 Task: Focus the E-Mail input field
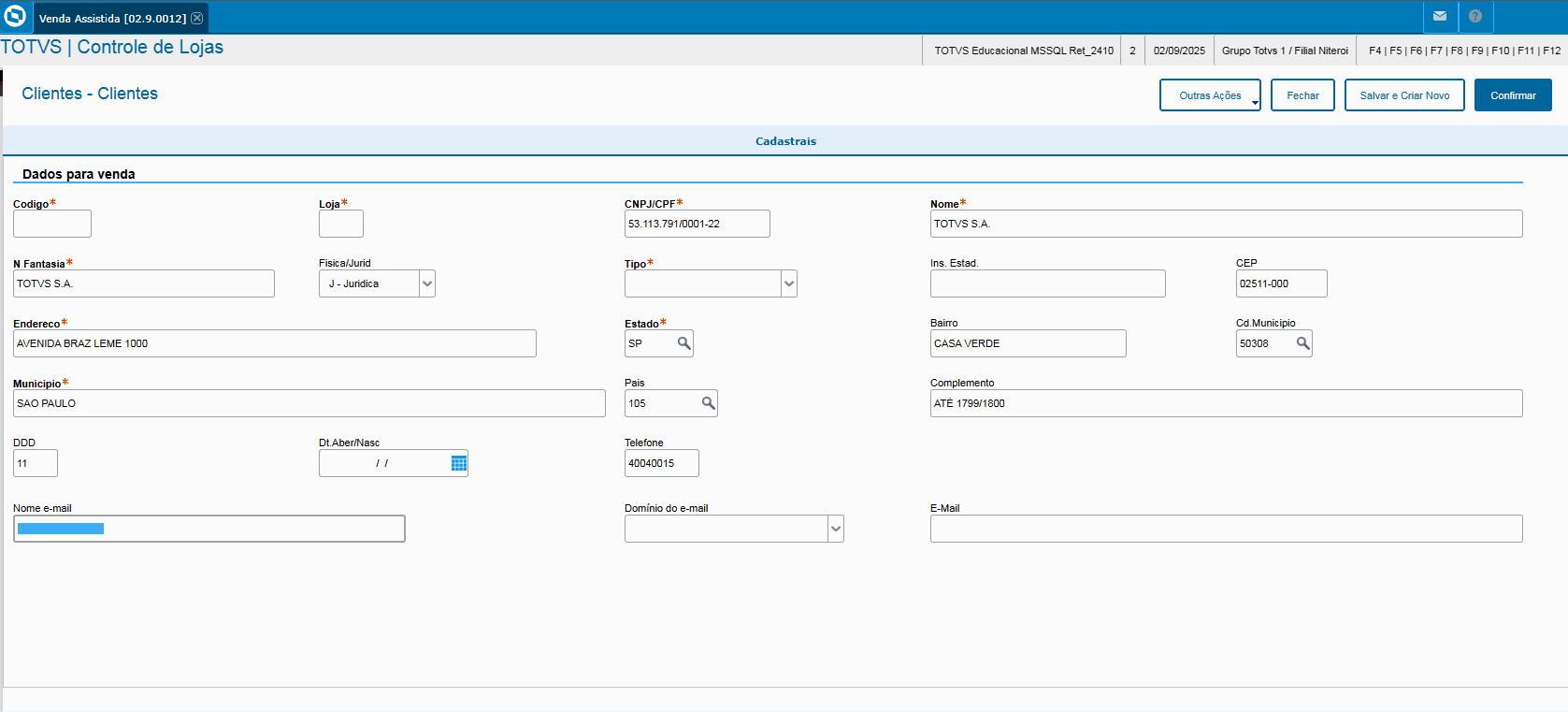click(x=1227, y=529)
